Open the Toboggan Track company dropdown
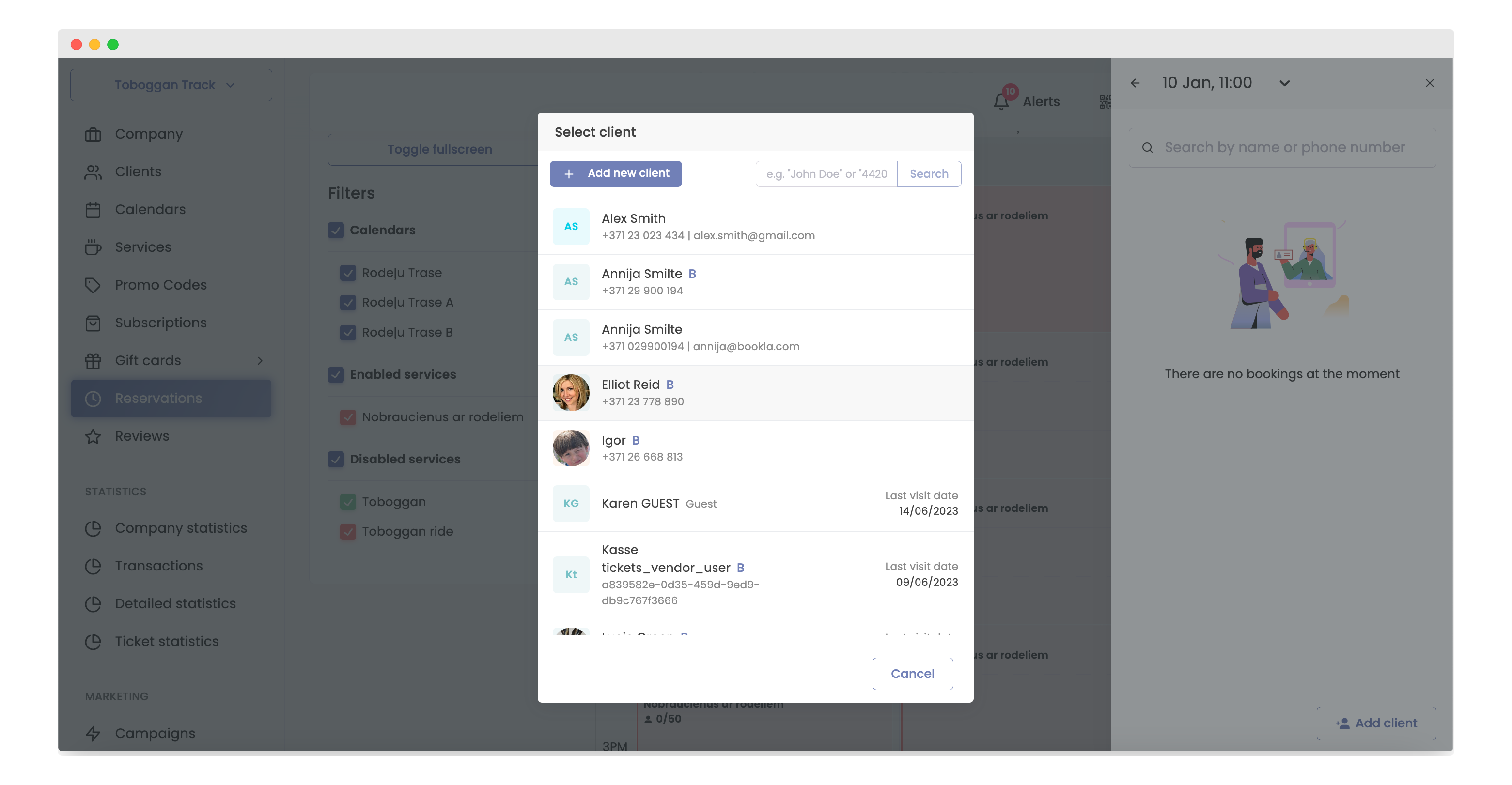The image size is (1512, 785). [x=171, y=85]
